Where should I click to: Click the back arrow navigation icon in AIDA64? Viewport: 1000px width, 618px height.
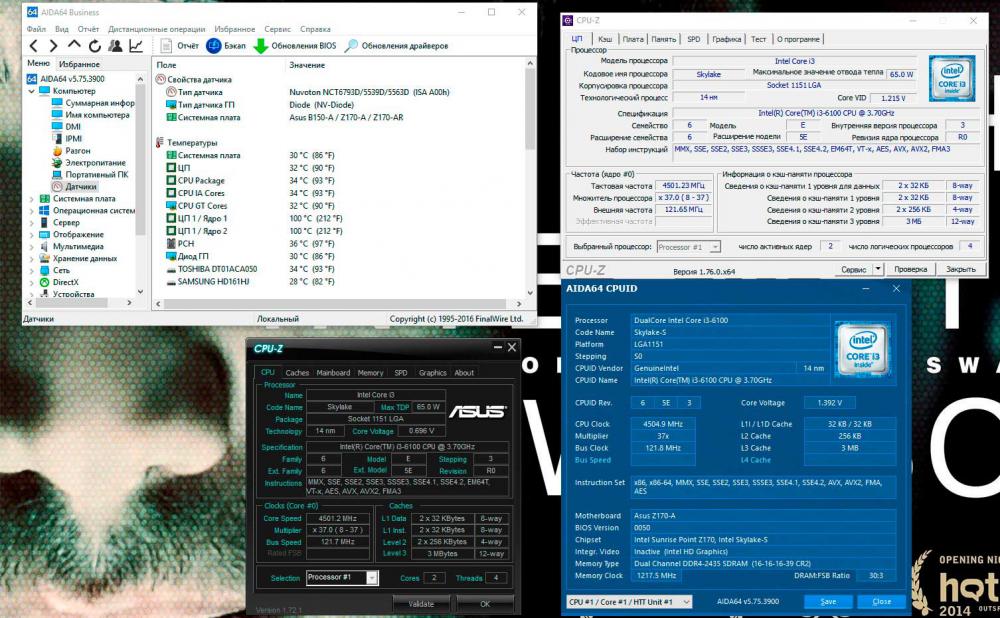[32, 44]
